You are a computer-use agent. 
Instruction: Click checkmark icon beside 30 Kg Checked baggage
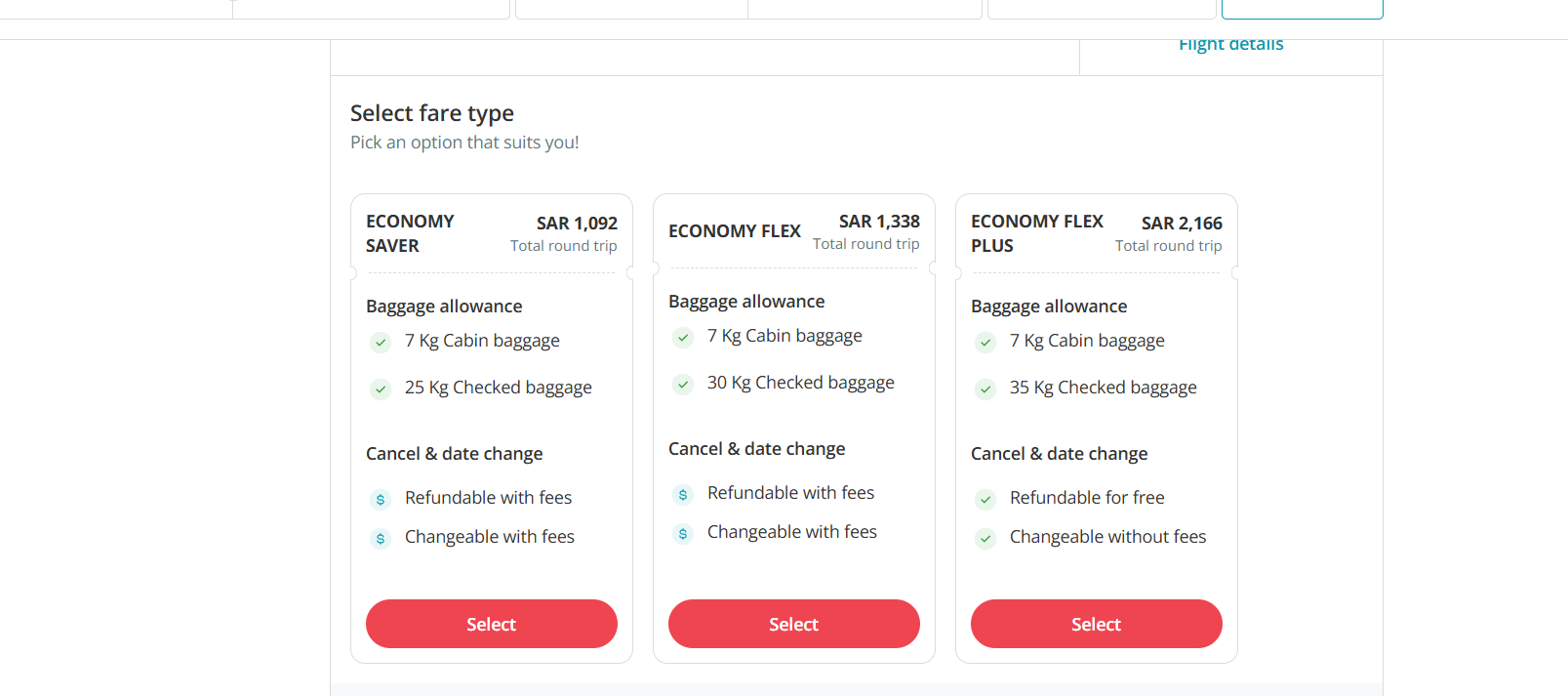pos(683,385)
